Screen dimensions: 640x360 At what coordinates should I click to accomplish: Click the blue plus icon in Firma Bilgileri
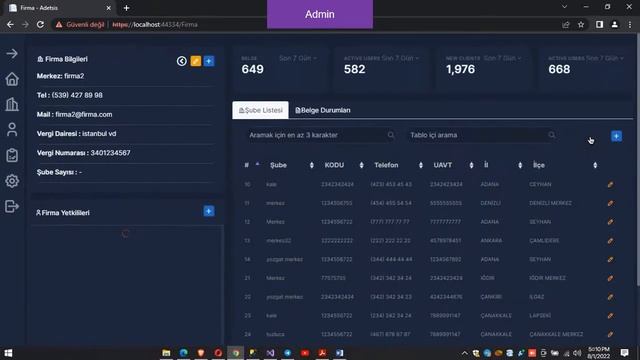[x=209, y=61]
